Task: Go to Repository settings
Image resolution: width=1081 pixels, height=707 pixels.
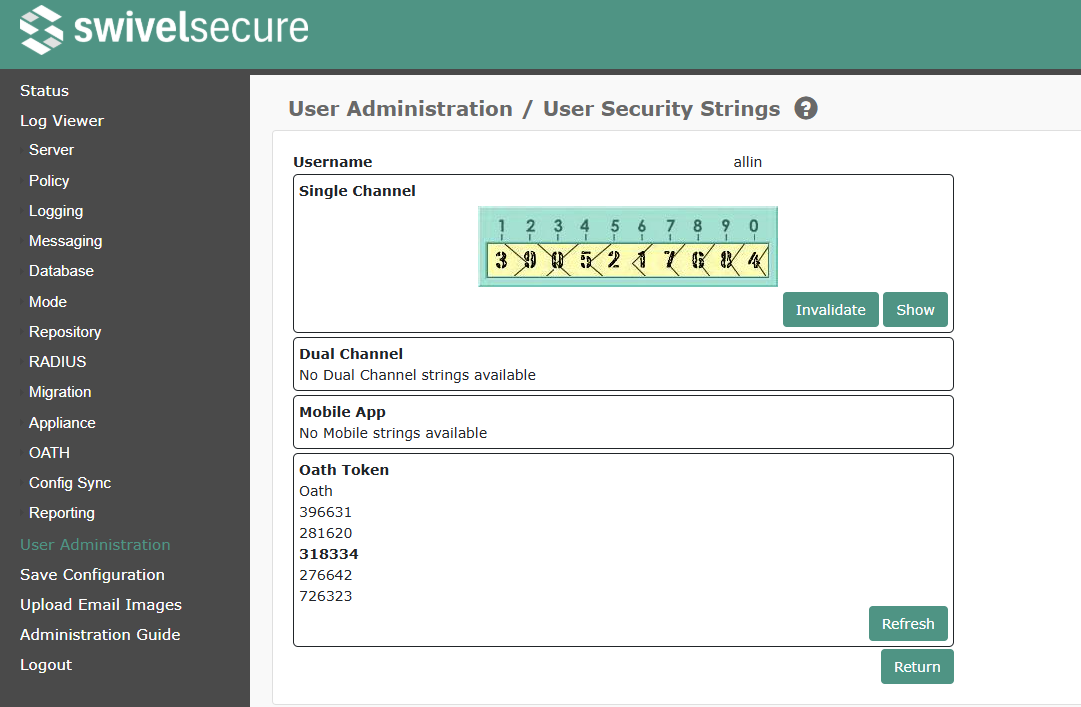Action: point(65,331)
